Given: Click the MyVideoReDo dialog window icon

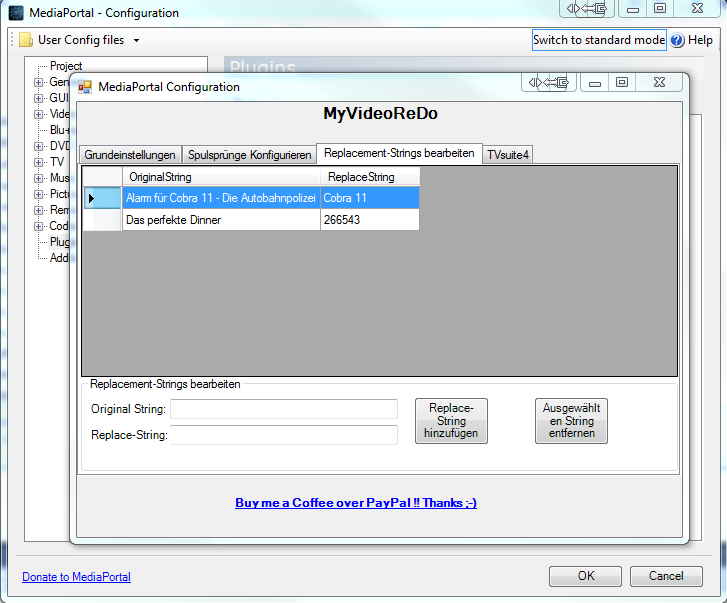Looking at the screenshot, I should pyautogui.click(x=85, y=87).
